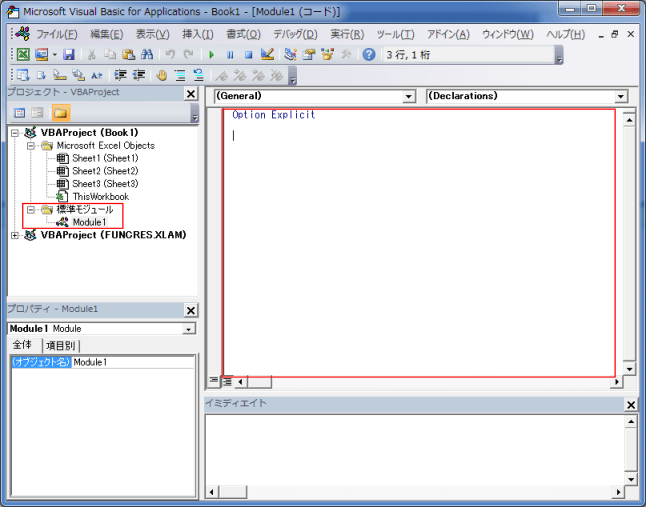Viewport: 646px width, 507px height.
Task: Click the Reset (stop) toolbar icon
Action: [x=248, y=54]
